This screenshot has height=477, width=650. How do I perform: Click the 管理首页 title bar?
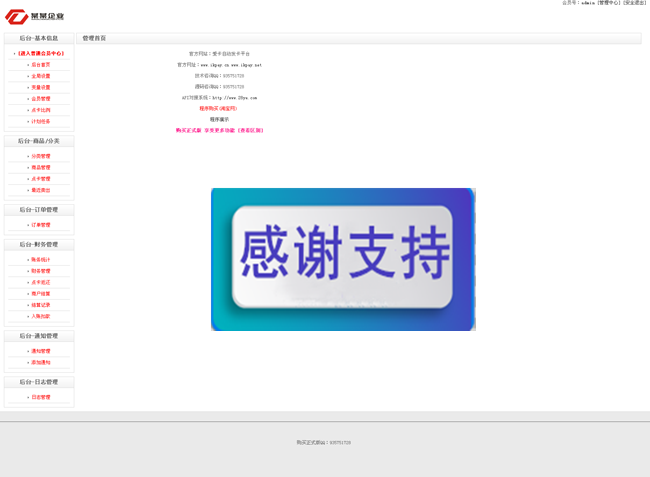pos(359,38)
